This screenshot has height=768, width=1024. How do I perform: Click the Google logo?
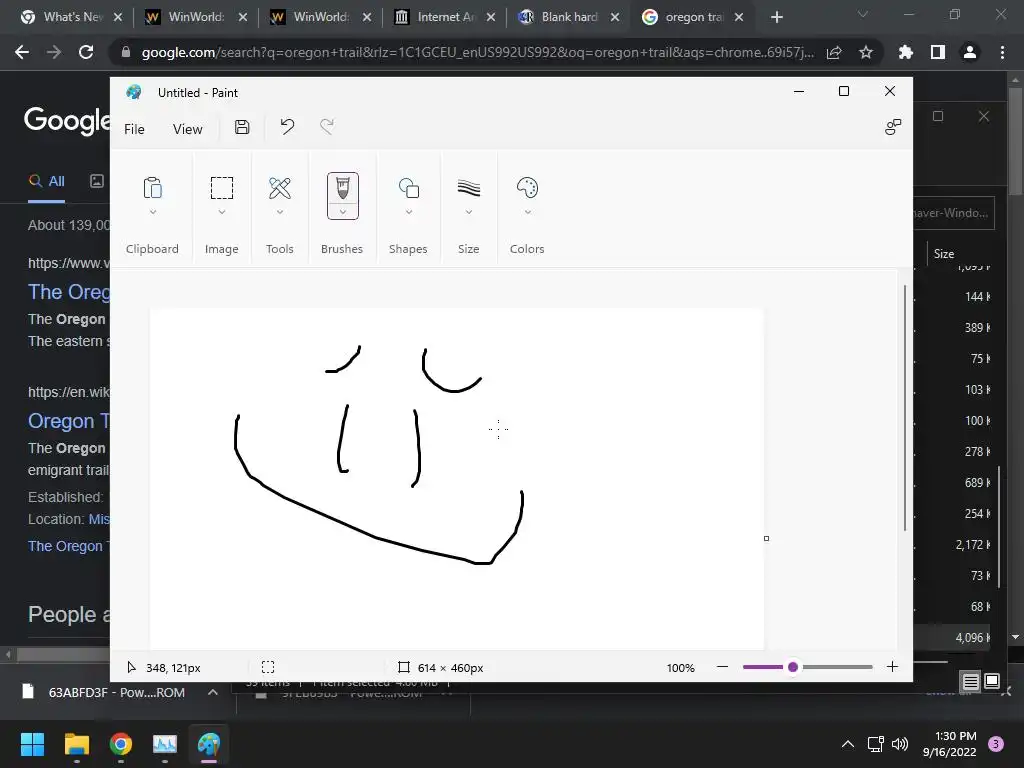(x=67, y=121)
